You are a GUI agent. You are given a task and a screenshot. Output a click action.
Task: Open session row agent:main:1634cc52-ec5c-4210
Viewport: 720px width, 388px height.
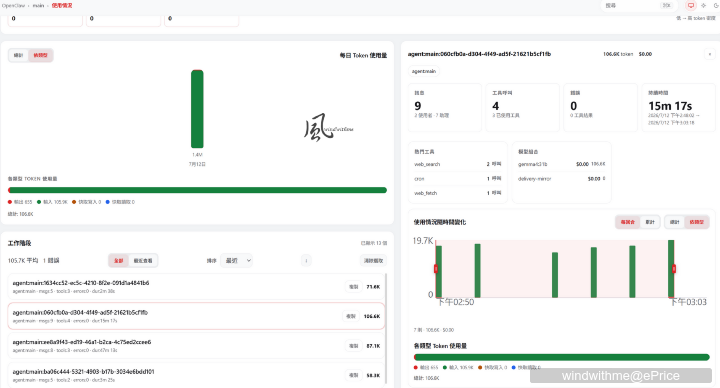point(197,287)
